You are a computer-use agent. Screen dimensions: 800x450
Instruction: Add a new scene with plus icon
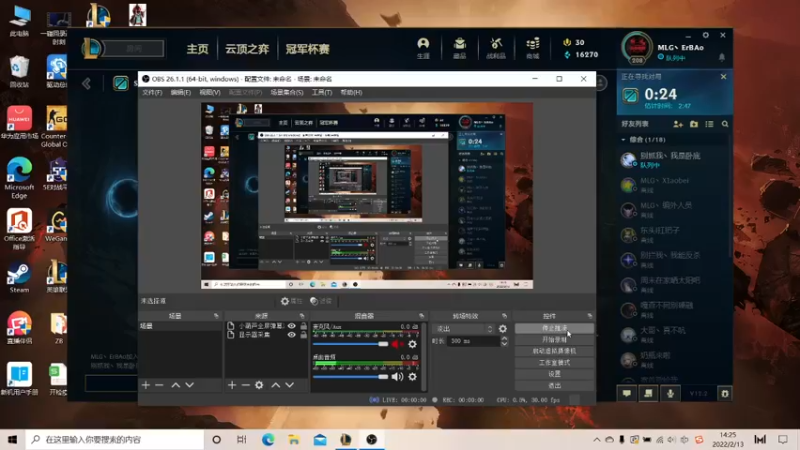click(x=146, y=385)
